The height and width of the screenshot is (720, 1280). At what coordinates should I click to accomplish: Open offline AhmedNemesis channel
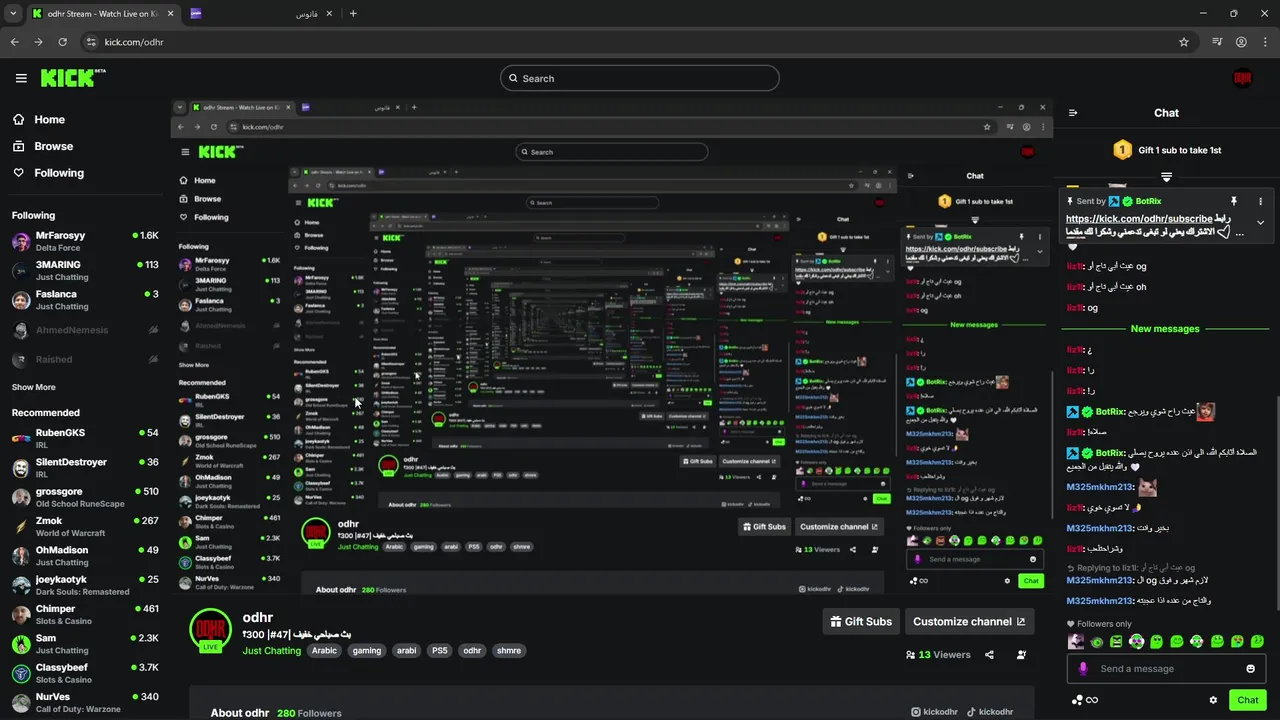pyautogui.click(x=85, y=329)
